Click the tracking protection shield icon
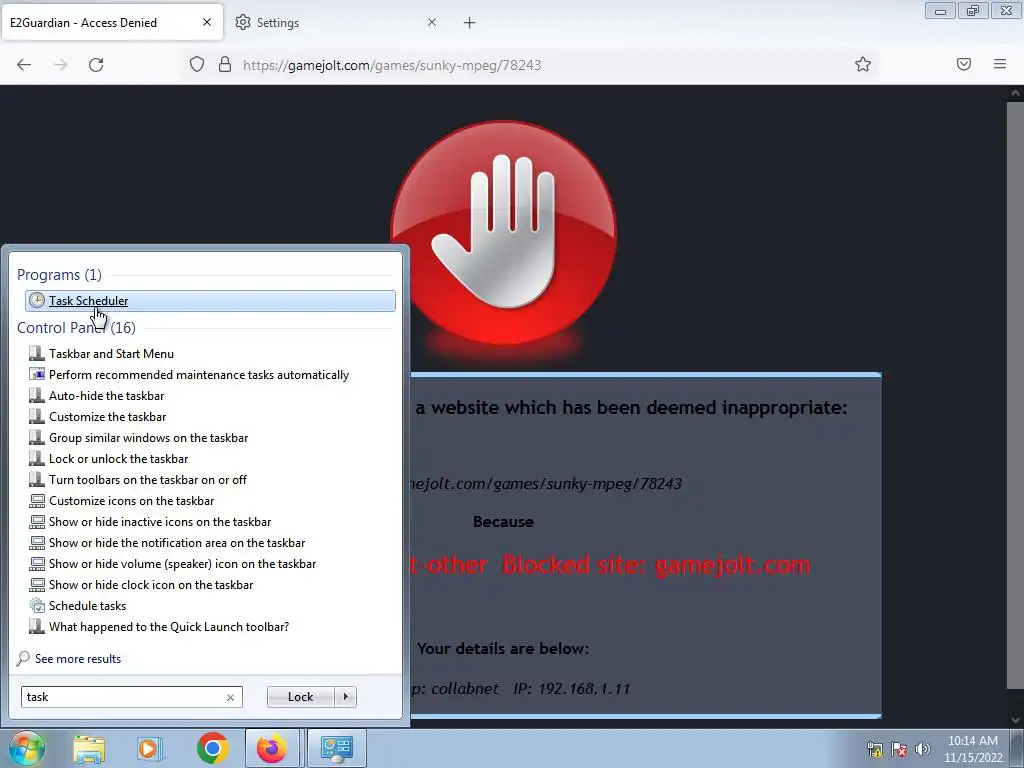This screenshot has width=1024, height=768. click(x=197, y=64)
